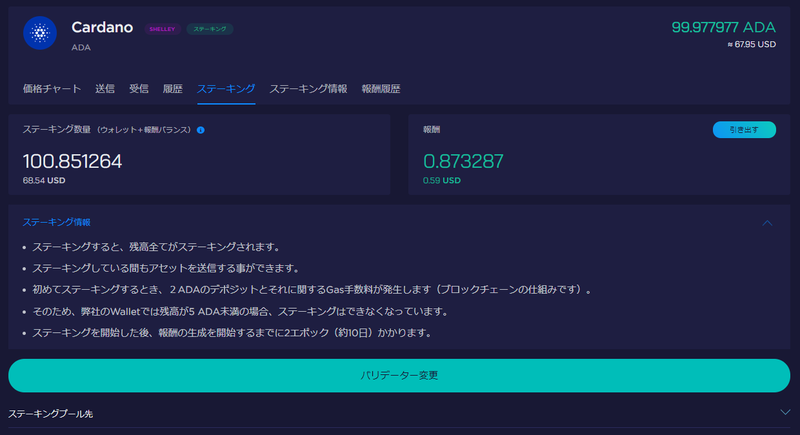Click the ≈ 67.95 USD value
The width and height of the screenshot is (800, 435).
pyautogui.click(x=752, y=44)
